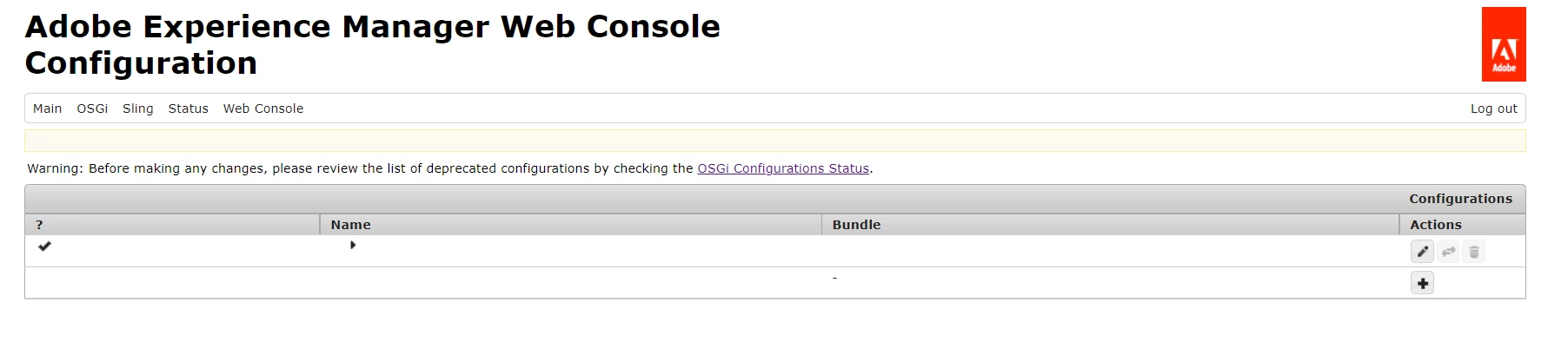Screen dimensions: 1568x355
Task: Open the Web Console menu
Action: [263, 108]
